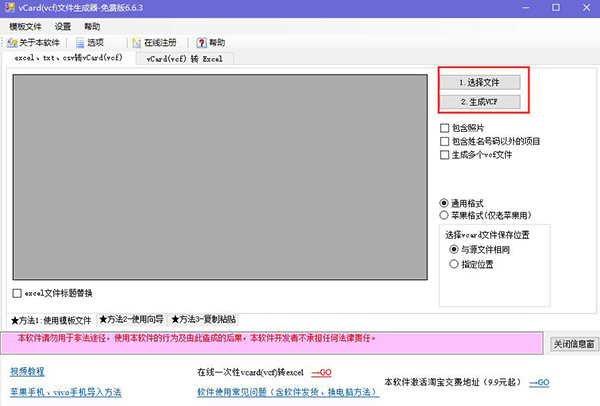Toggle the 生成多个vcf文件 checkbox
Viewport: 600px width, 406px height.
[445, 155]
